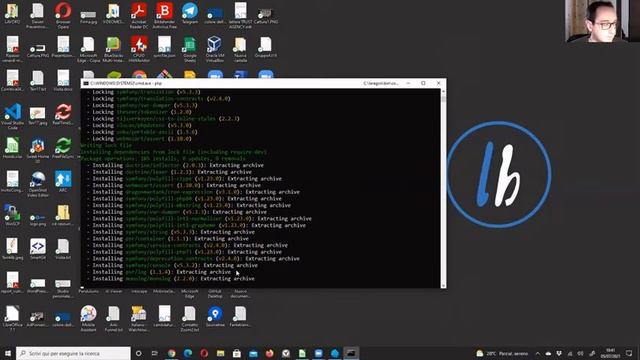Launch CPUID HWMonitor from desktop

click(x=139, y=49)
